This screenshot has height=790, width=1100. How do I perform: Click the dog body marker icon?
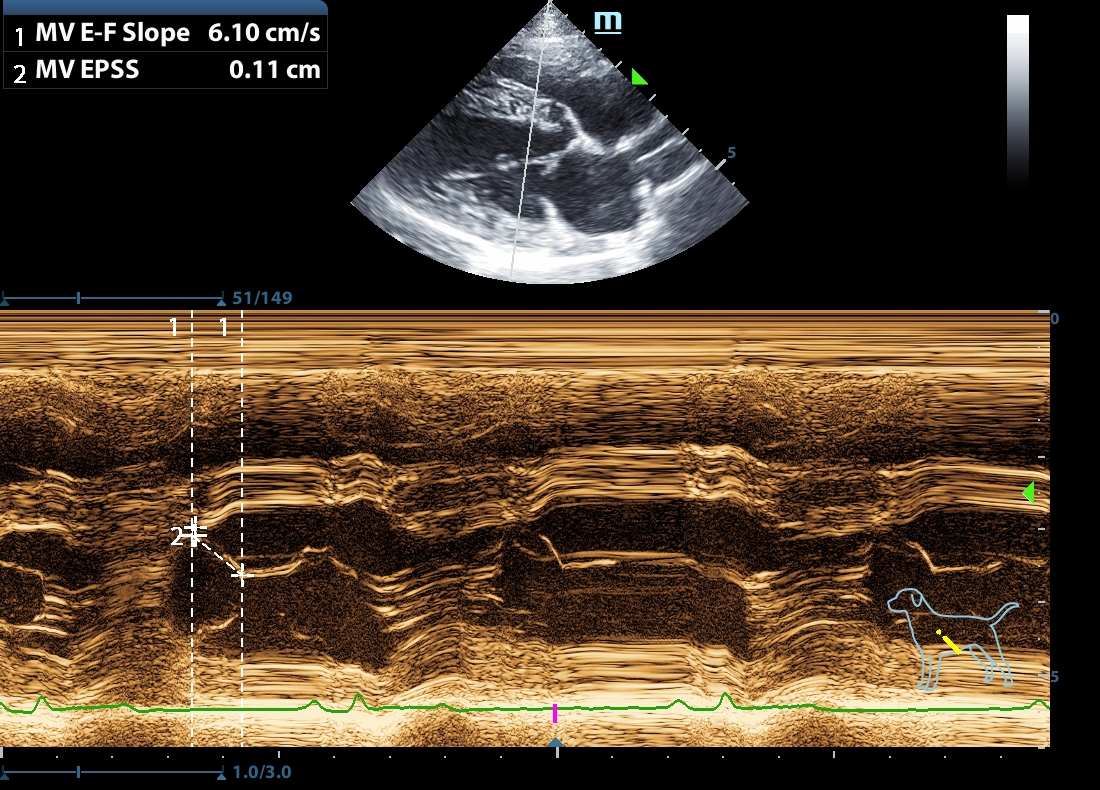[952, 638]
